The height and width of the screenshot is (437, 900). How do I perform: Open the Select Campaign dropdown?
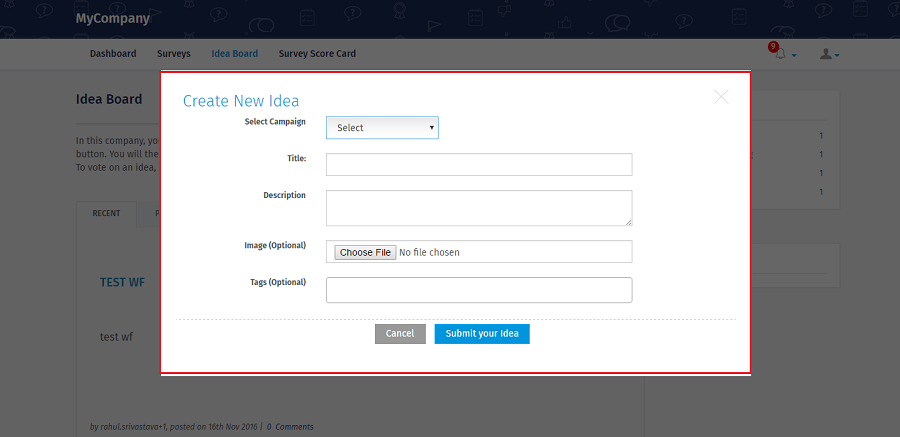pyautogui.click(x=382, y=127)
